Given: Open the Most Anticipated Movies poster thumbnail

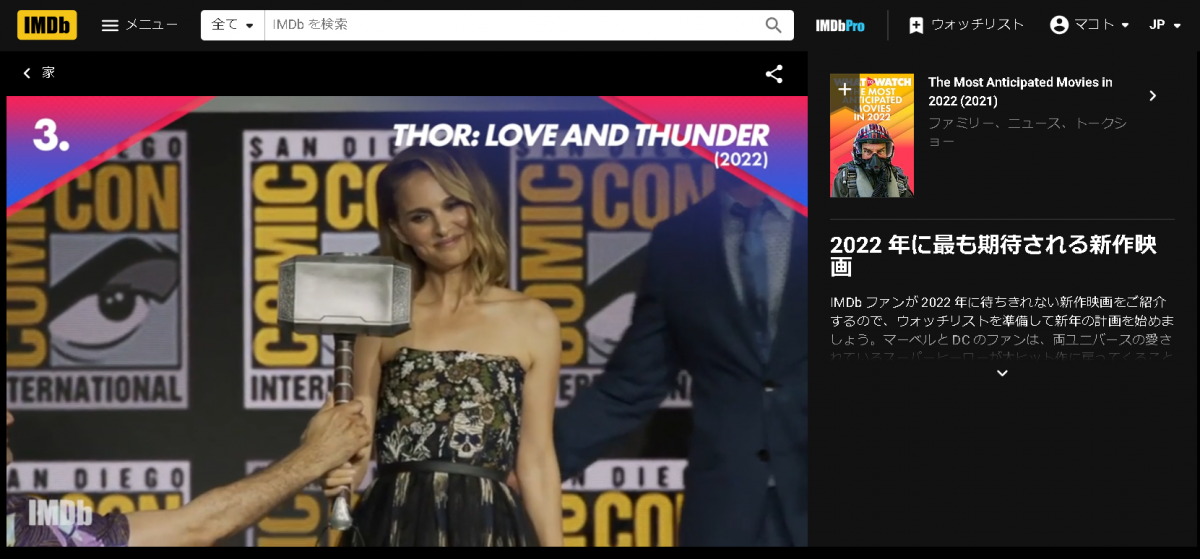Looking at the screenshot, I should click(872, 135).
